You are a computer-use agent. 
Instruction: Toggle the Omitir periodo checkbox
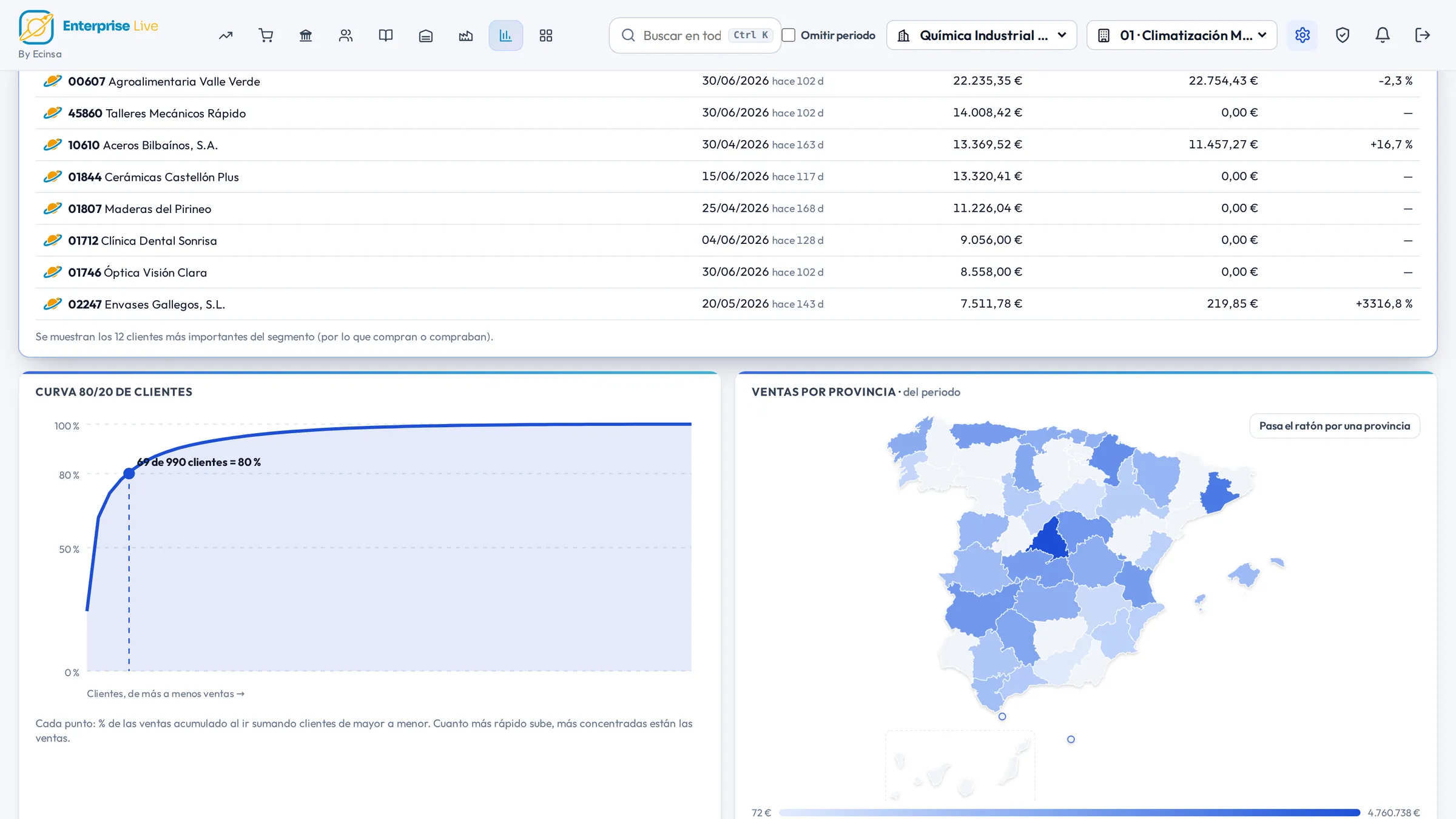[x=789, y=35]
